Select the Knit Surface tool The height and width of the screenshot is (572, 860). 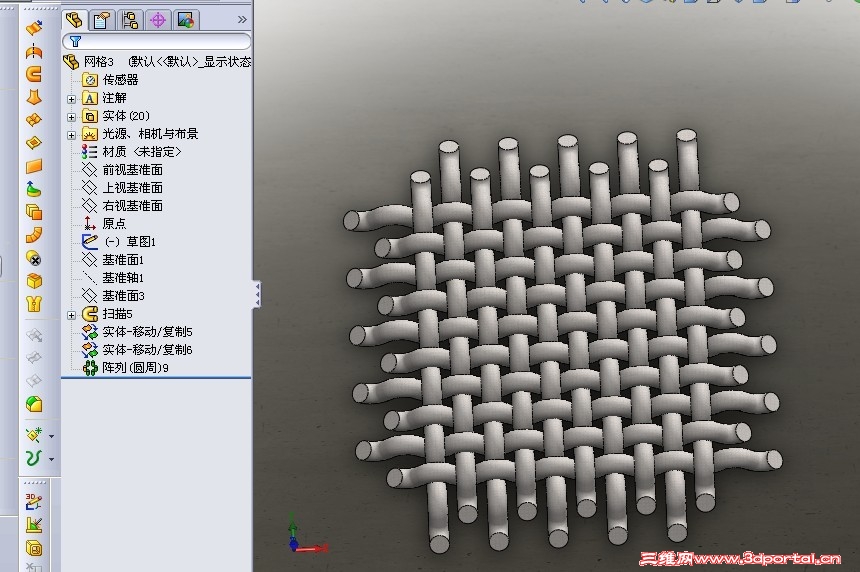click(x=34, y=304)
